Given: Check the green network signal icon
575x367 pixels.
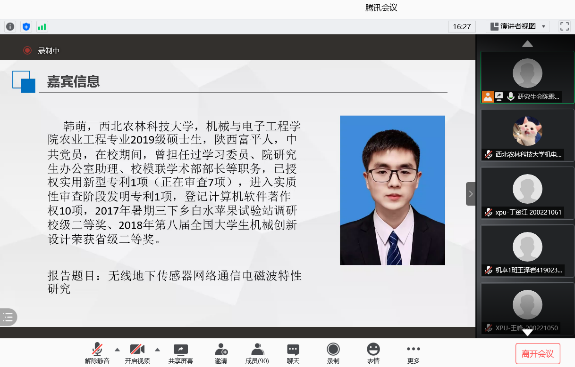Looking at the screenshot, I should (42, 27).
